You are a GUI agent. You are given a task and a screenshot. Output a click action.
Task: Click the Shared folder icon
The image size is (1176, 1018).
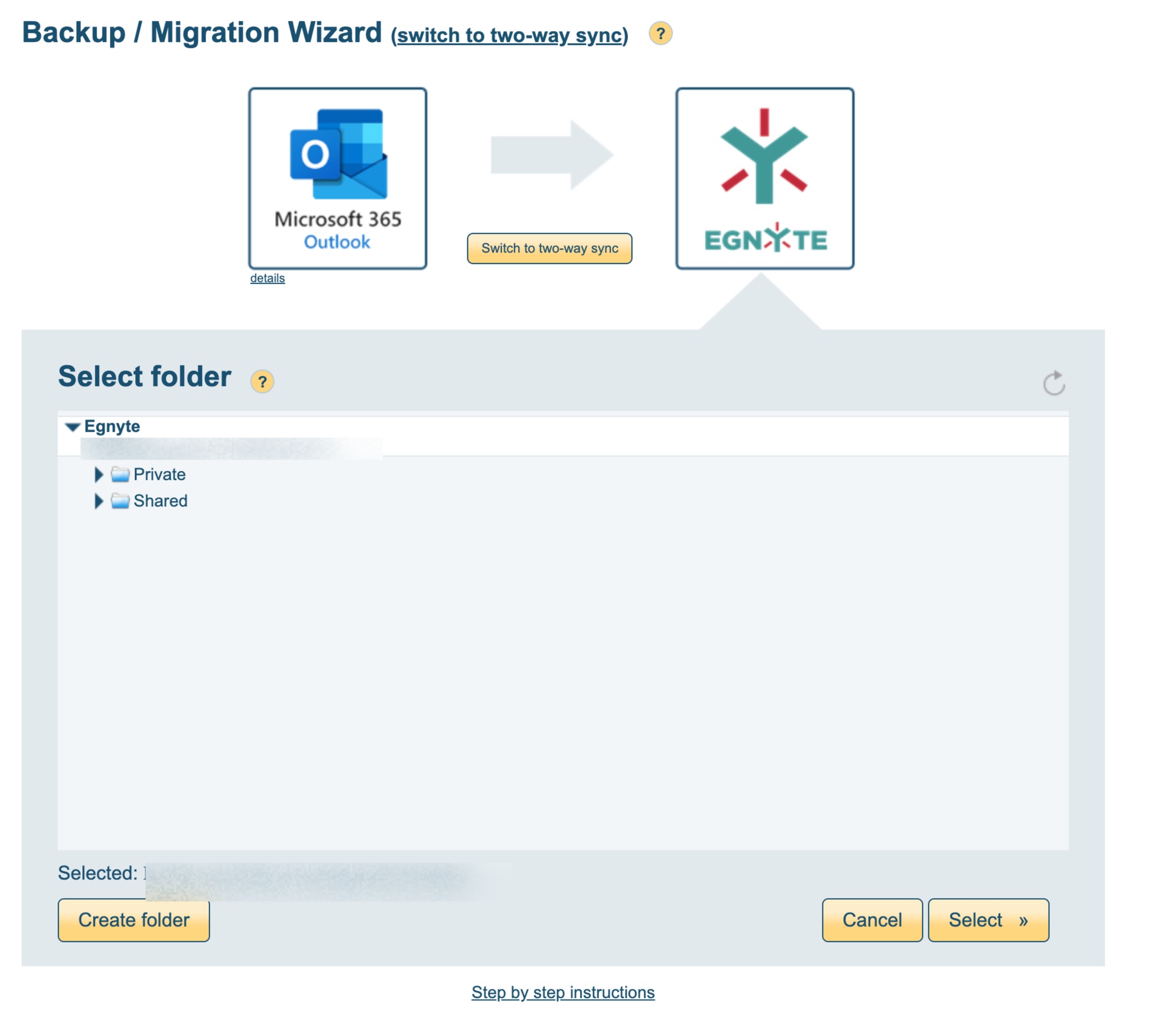click(x=120, y=501)
